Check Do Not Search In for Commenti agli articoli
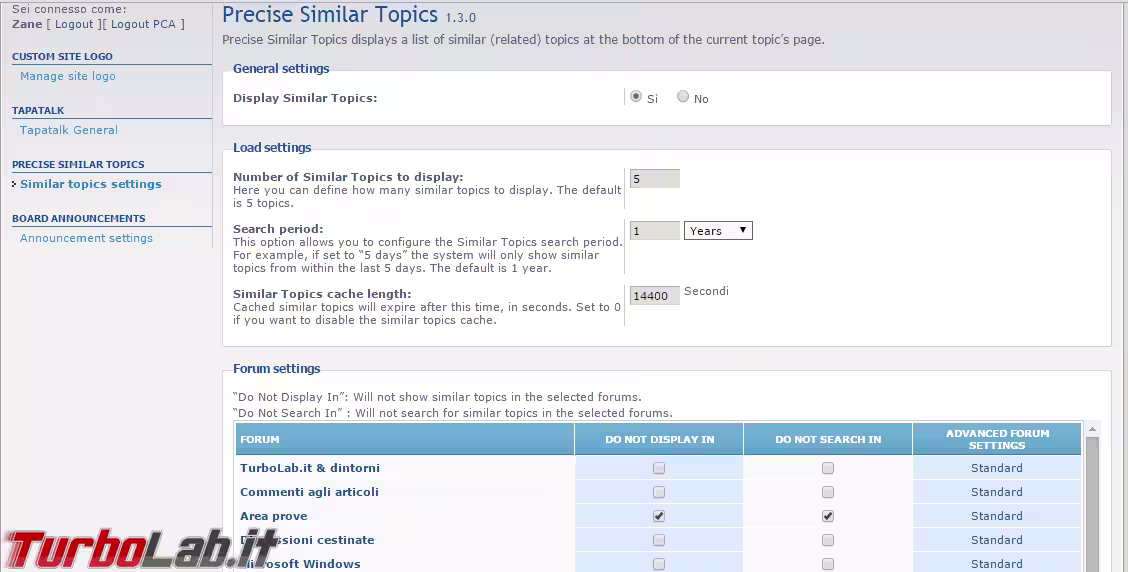The height and width of the screenshot is (572, 1128). coord(828,492)
